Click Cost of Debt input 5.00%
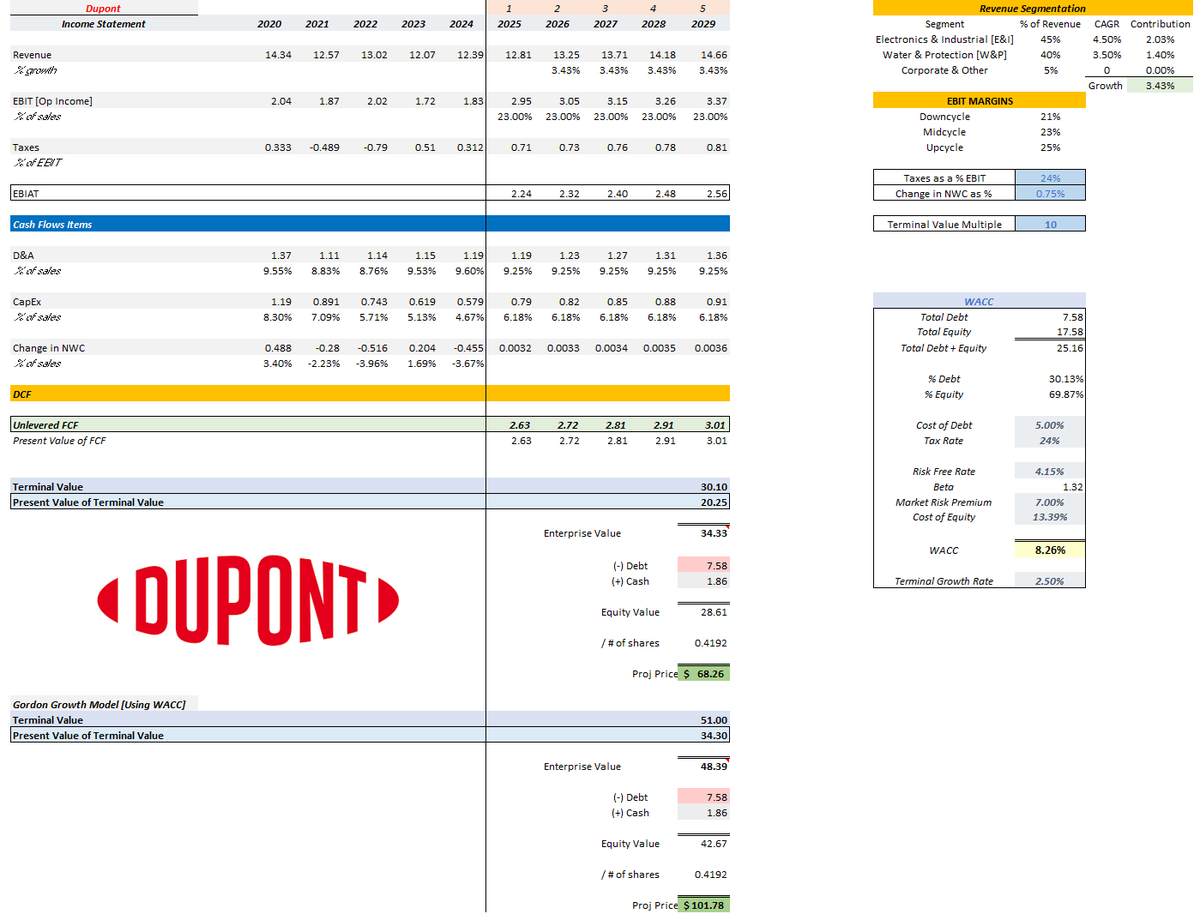Screen dimensions: 1200x914 [1050, 425]
